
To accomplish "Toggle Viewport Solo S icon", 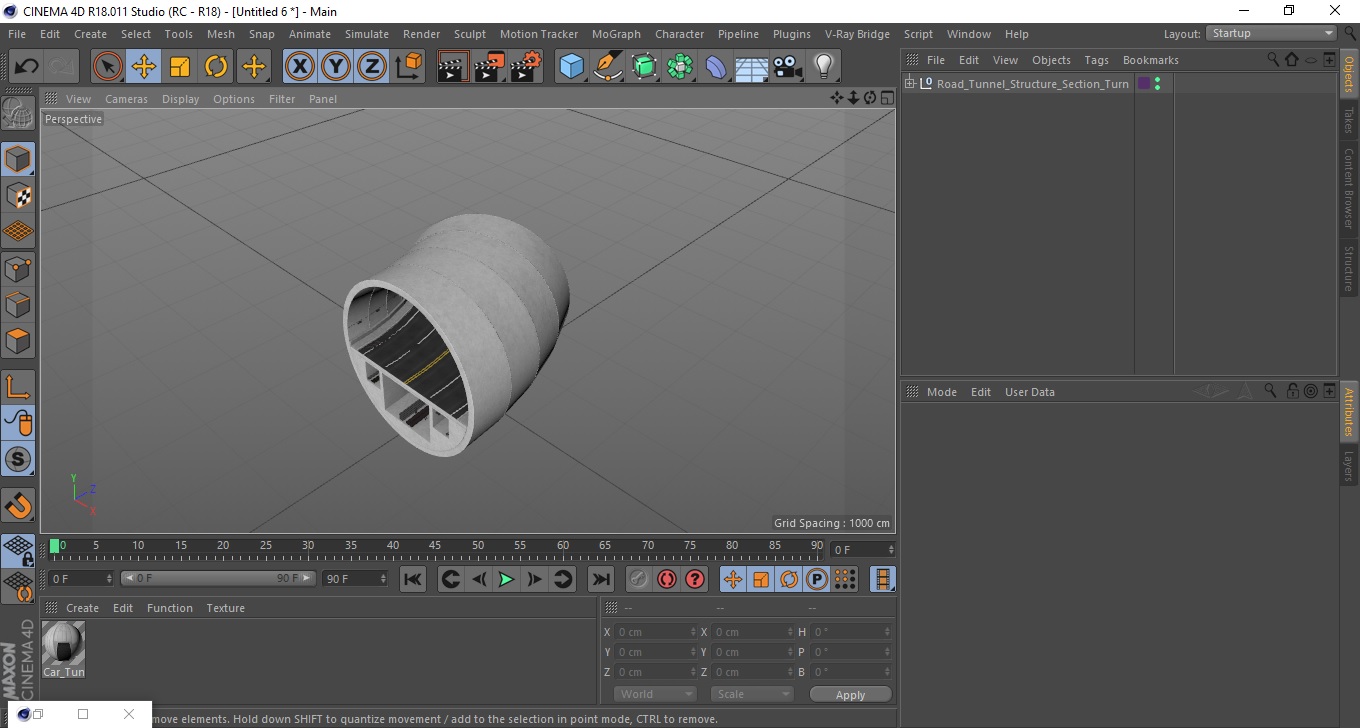I will pyautogui.click(x=18, y=459).
